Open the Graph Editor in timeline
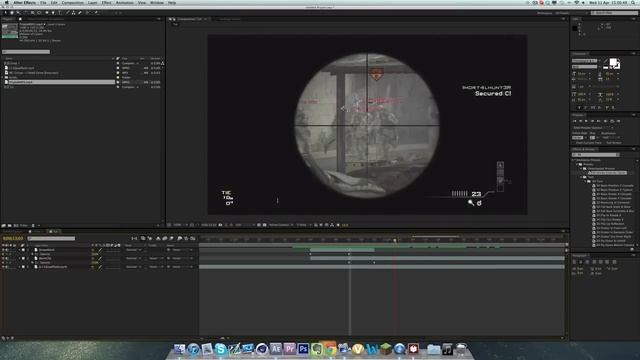 point(193,238)
